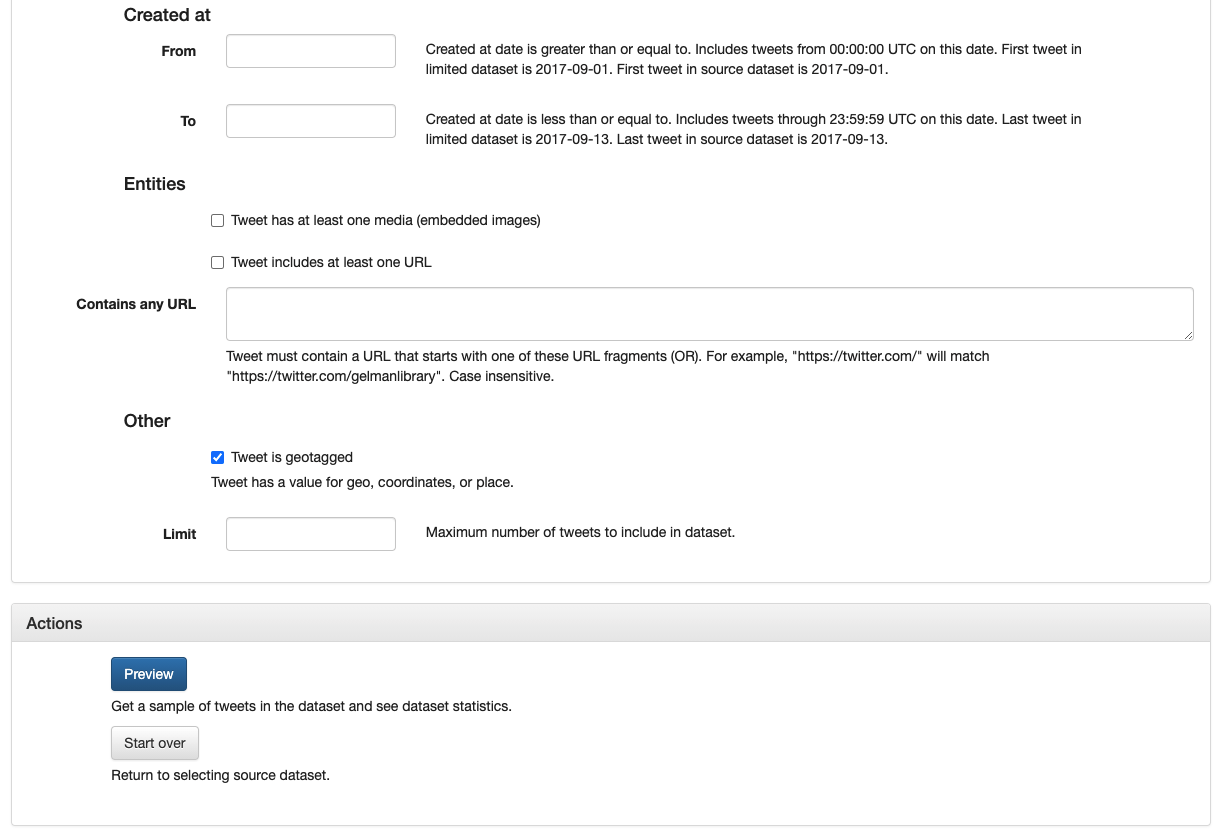Click the Actions panel header
This screenshot has width=1227, height=836.
(x=54, y=623)
